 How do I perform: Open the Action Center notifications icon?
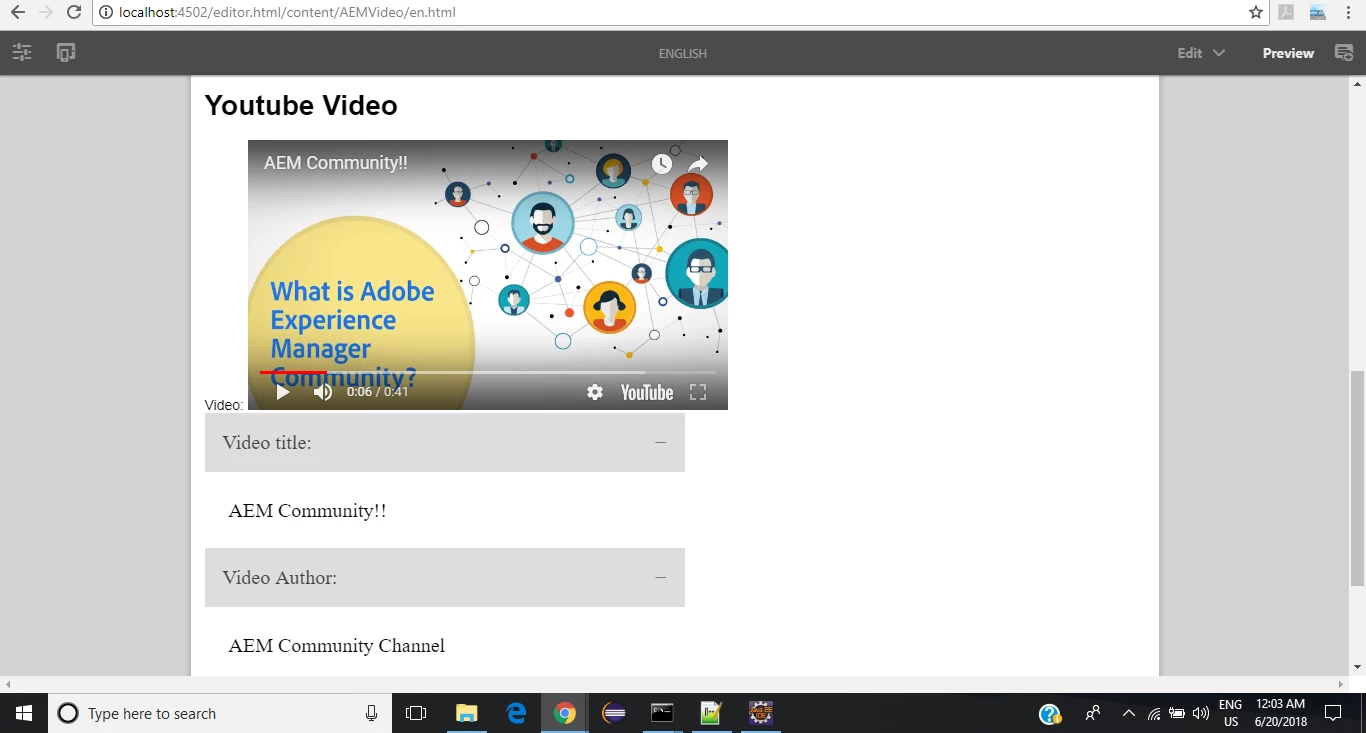click(1333, 713)
